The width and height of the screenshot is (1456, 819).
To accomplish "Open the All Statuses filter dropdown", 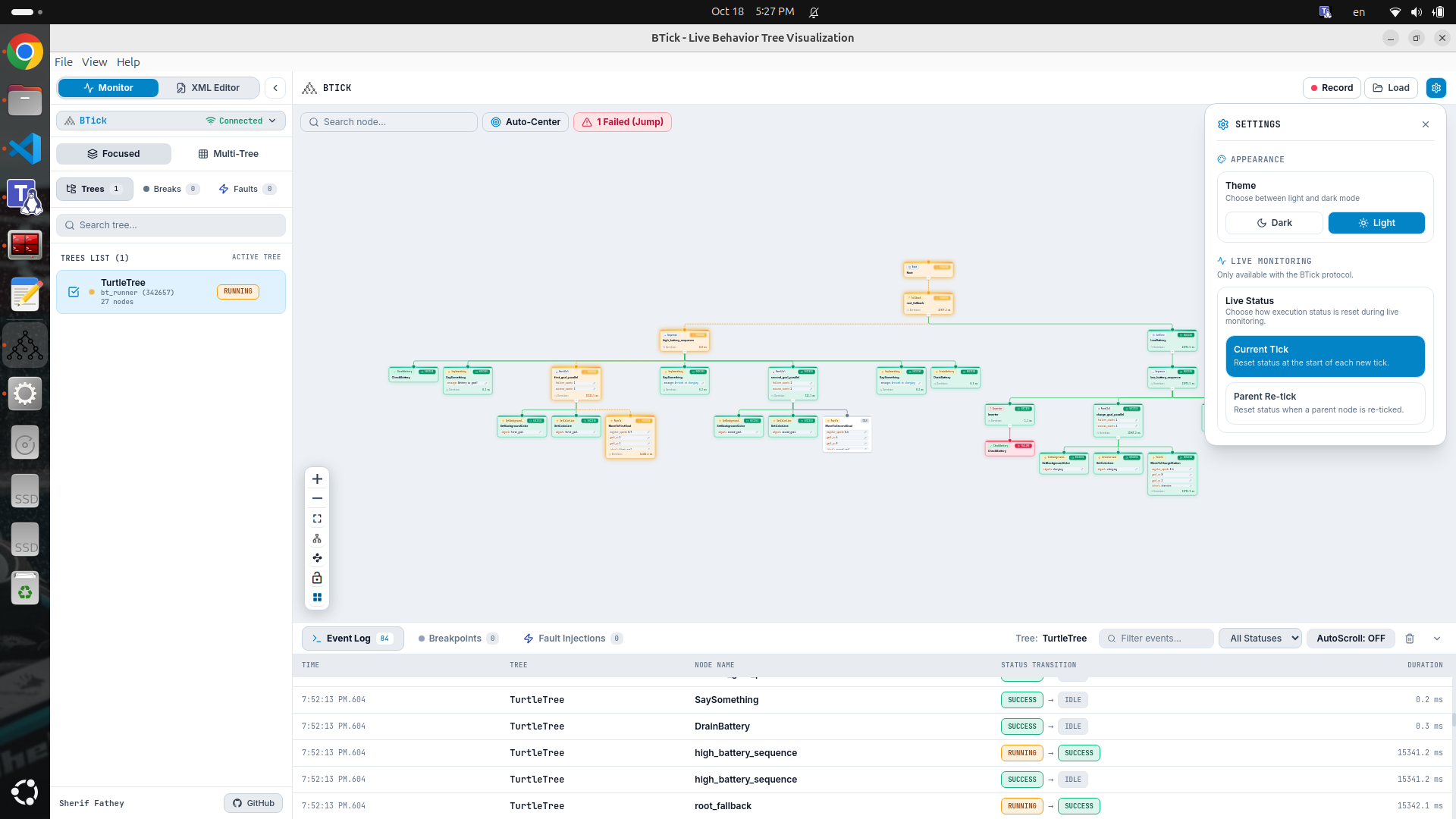I will tap(1260, 639).
